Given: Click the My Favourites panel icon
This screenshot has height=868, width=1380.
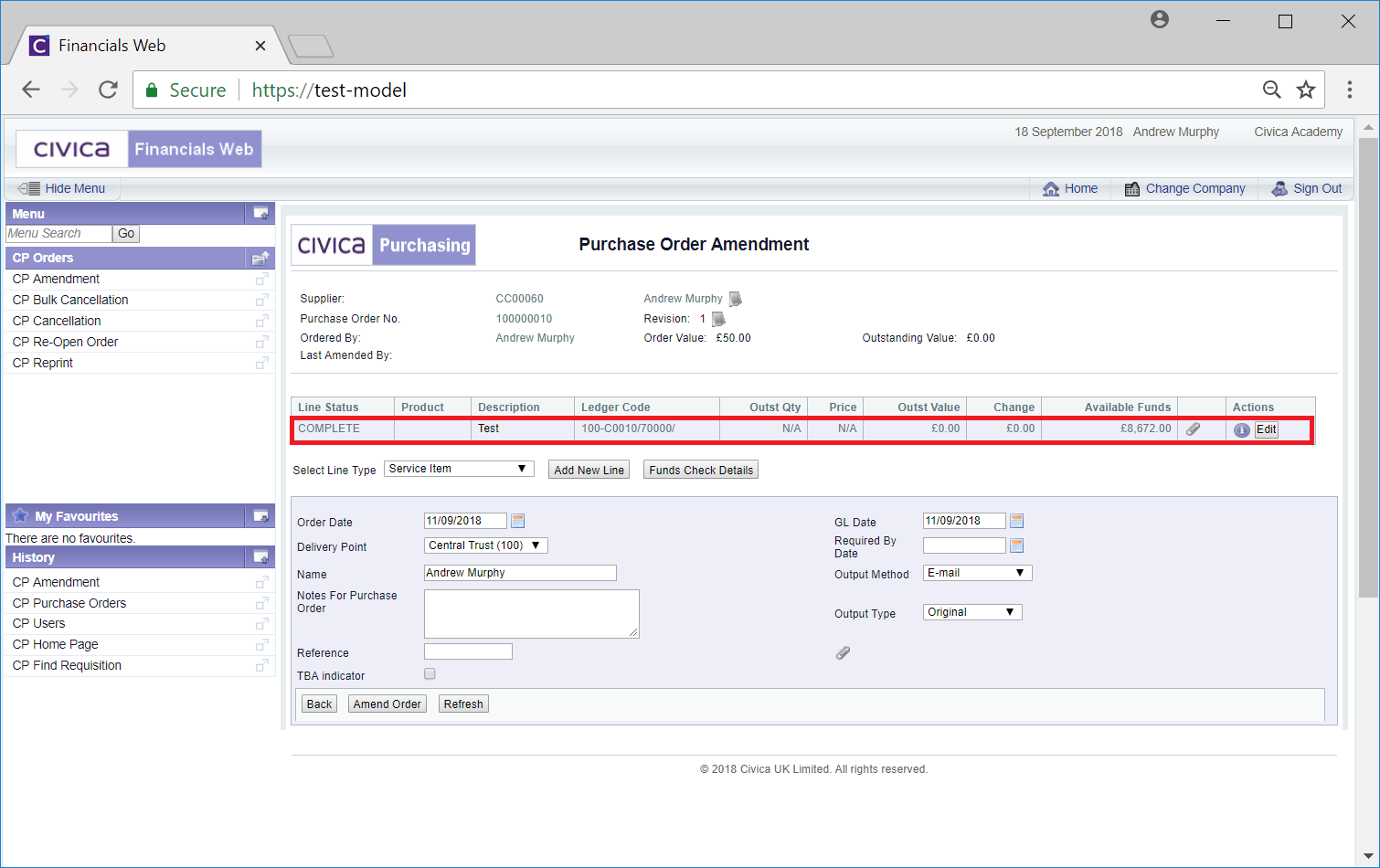Looking at the screenshot, I should 260,516.
